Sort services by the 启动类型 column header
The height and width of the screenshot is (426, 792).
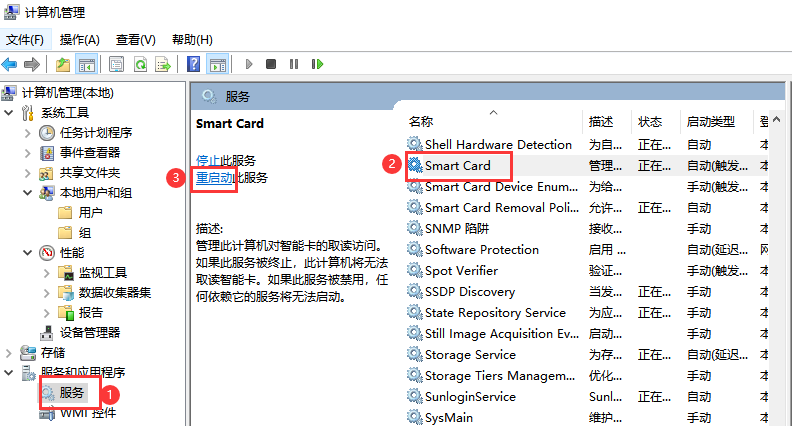(x=710, y=122)
